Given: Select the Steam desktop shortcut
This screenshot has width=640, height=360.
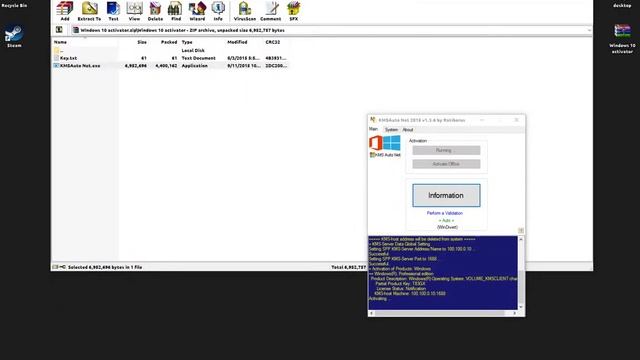Looking at the screenshot, I should [14, 37].
